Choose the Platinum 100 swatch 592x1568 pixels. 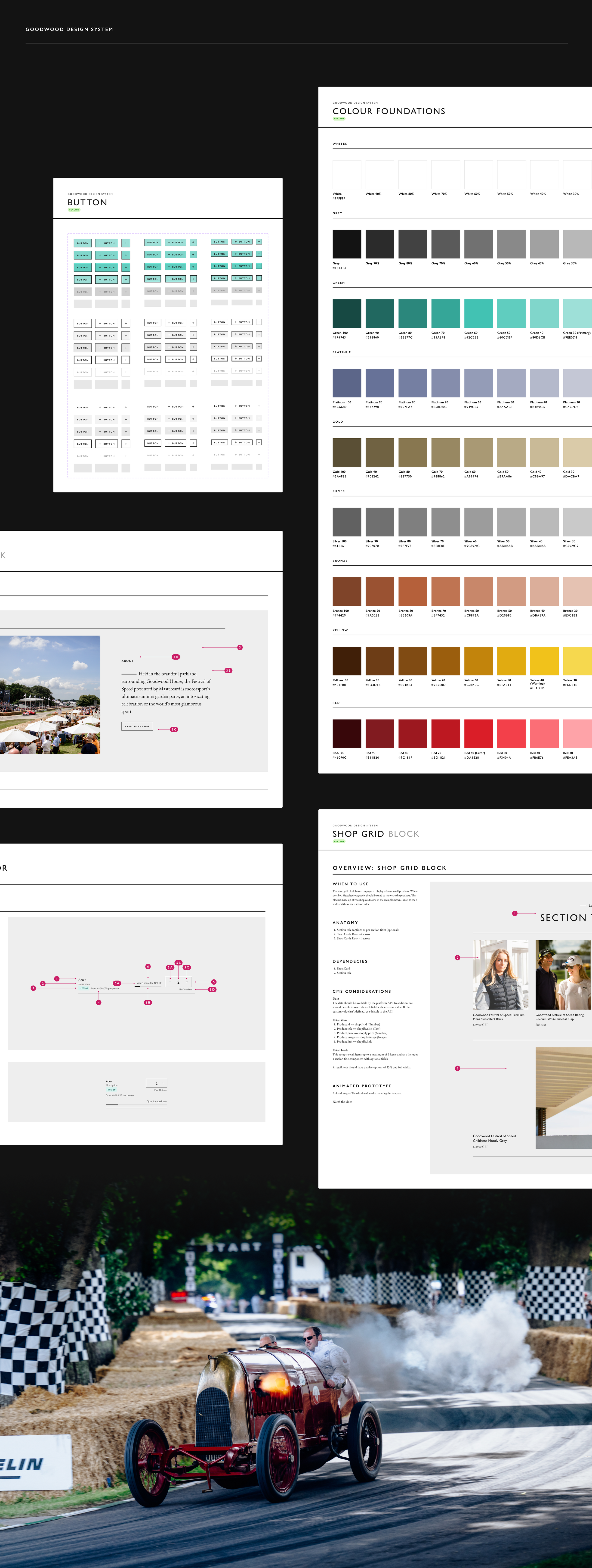coord(347,383)
